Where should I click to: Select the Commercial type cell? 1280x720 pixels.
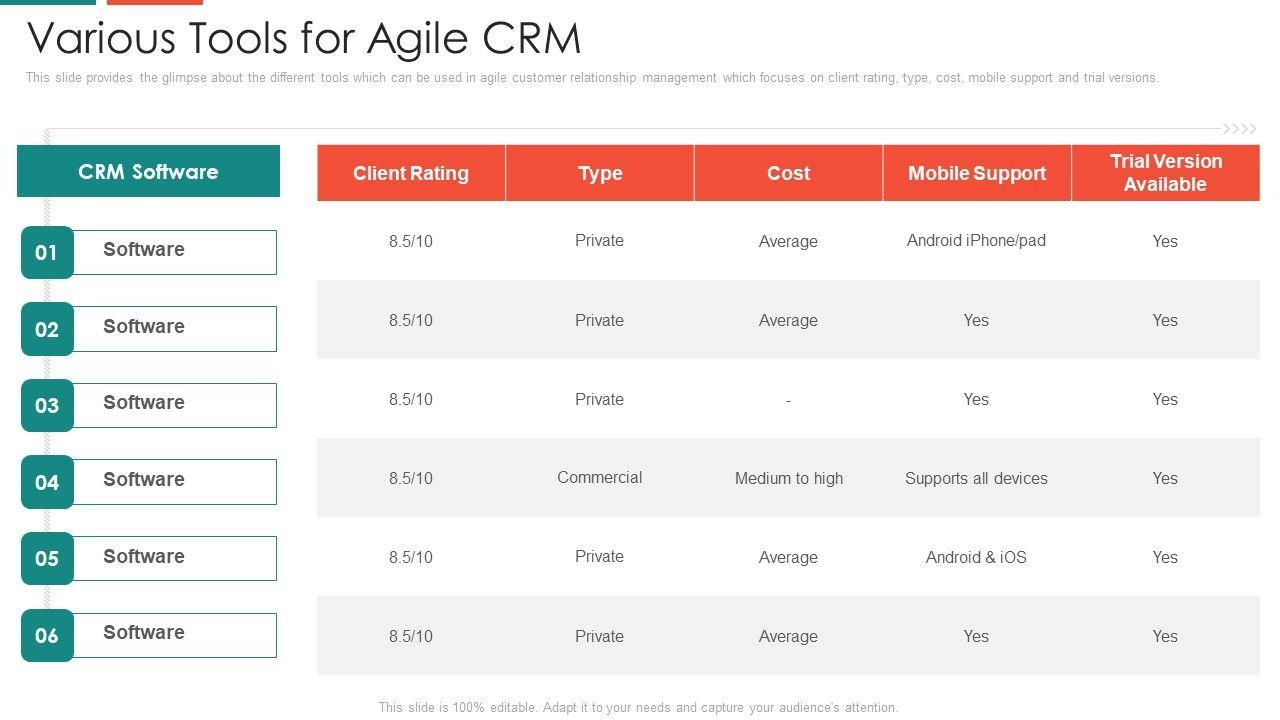tap(600, 477)
